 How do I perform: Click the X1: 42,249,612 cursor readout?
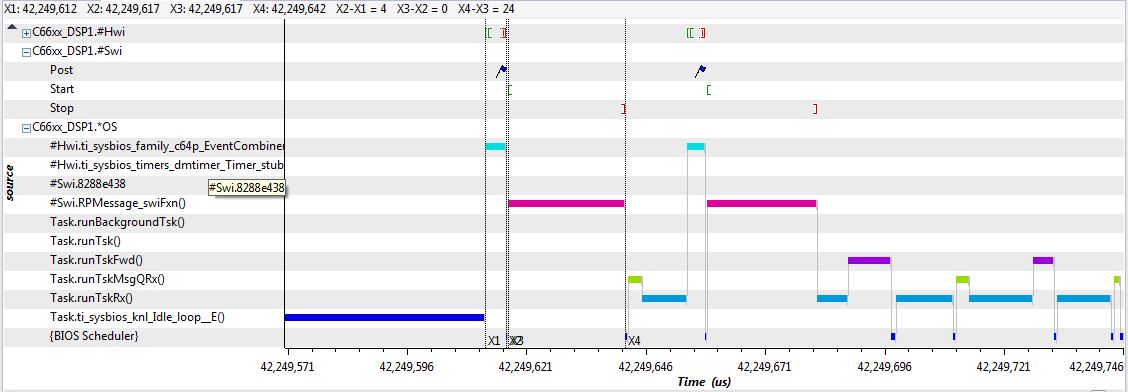click(x=40, y=9)
